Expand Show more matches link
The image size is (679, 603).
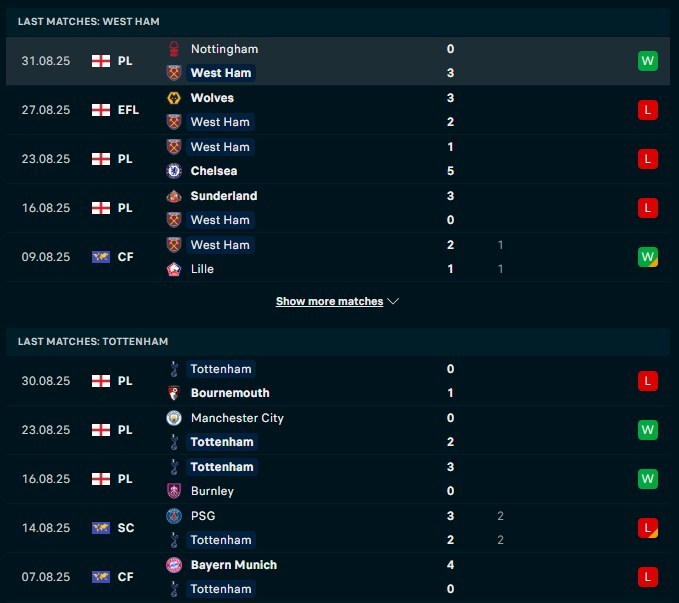(330, 301)
